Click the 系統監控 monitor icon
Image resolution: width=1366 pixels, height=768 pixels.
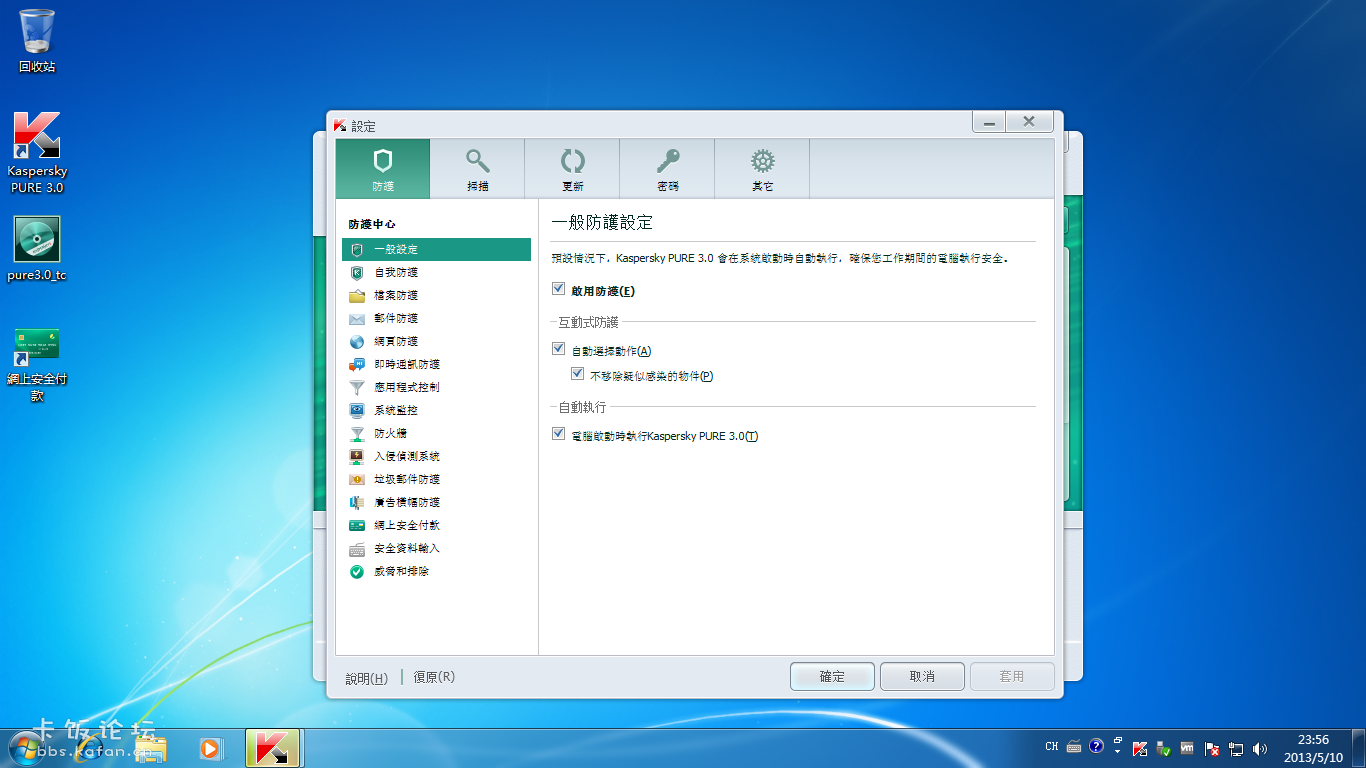357,410
